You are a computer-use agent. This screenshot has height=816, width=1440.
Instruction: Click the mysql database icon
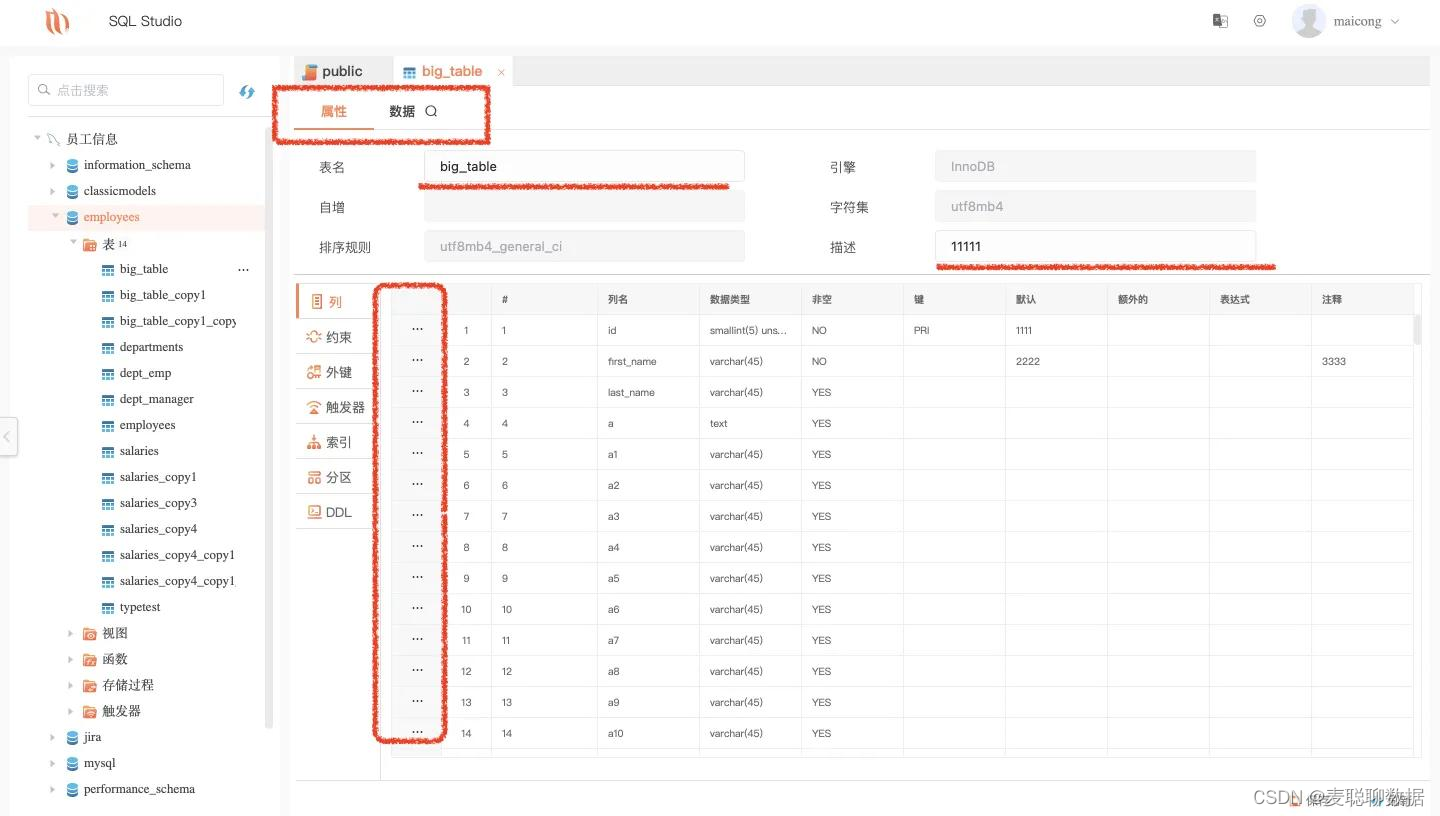(72, 763)
